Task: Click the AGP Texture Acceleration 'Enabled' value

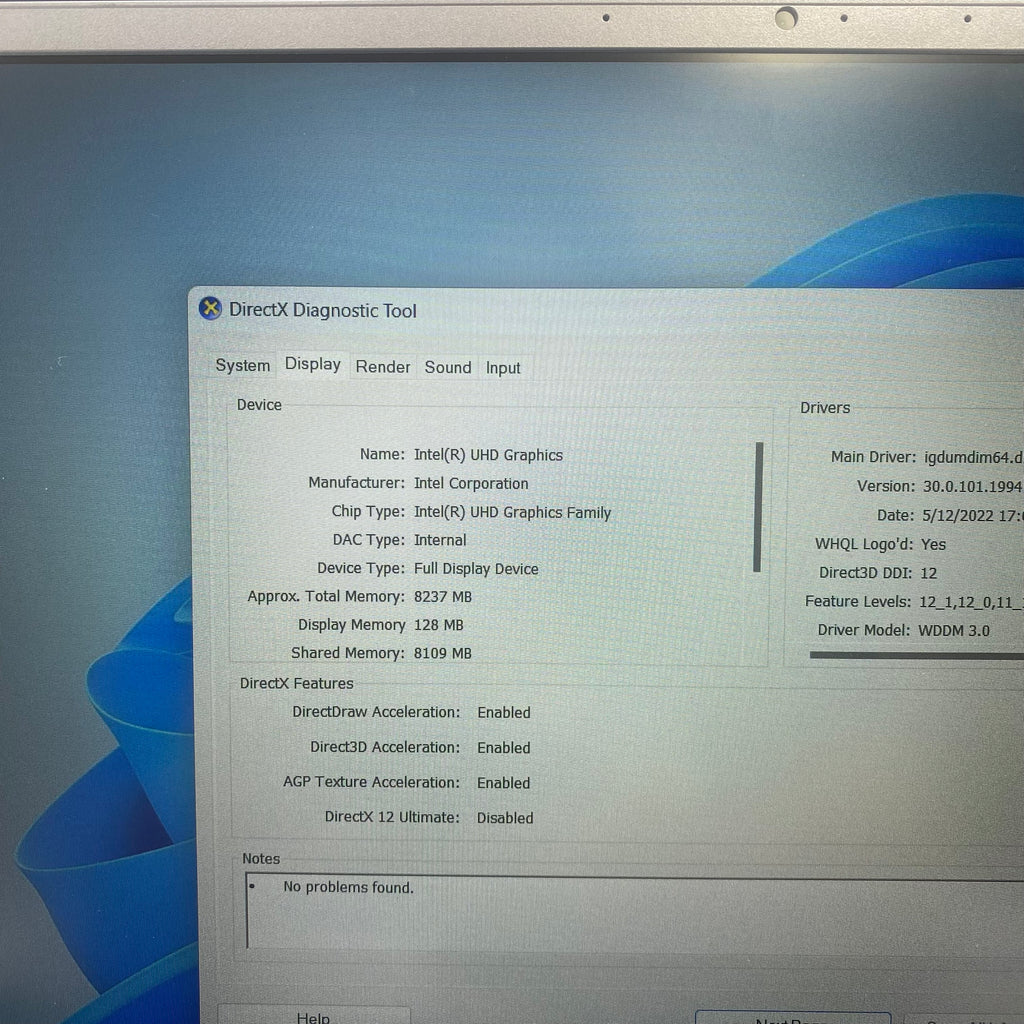Action: pos(504,783)
